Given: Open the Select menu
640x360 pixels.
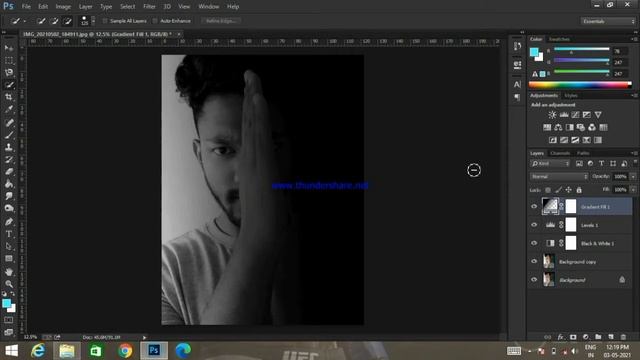Looking at the screenshot, I should tap(127, 7).
